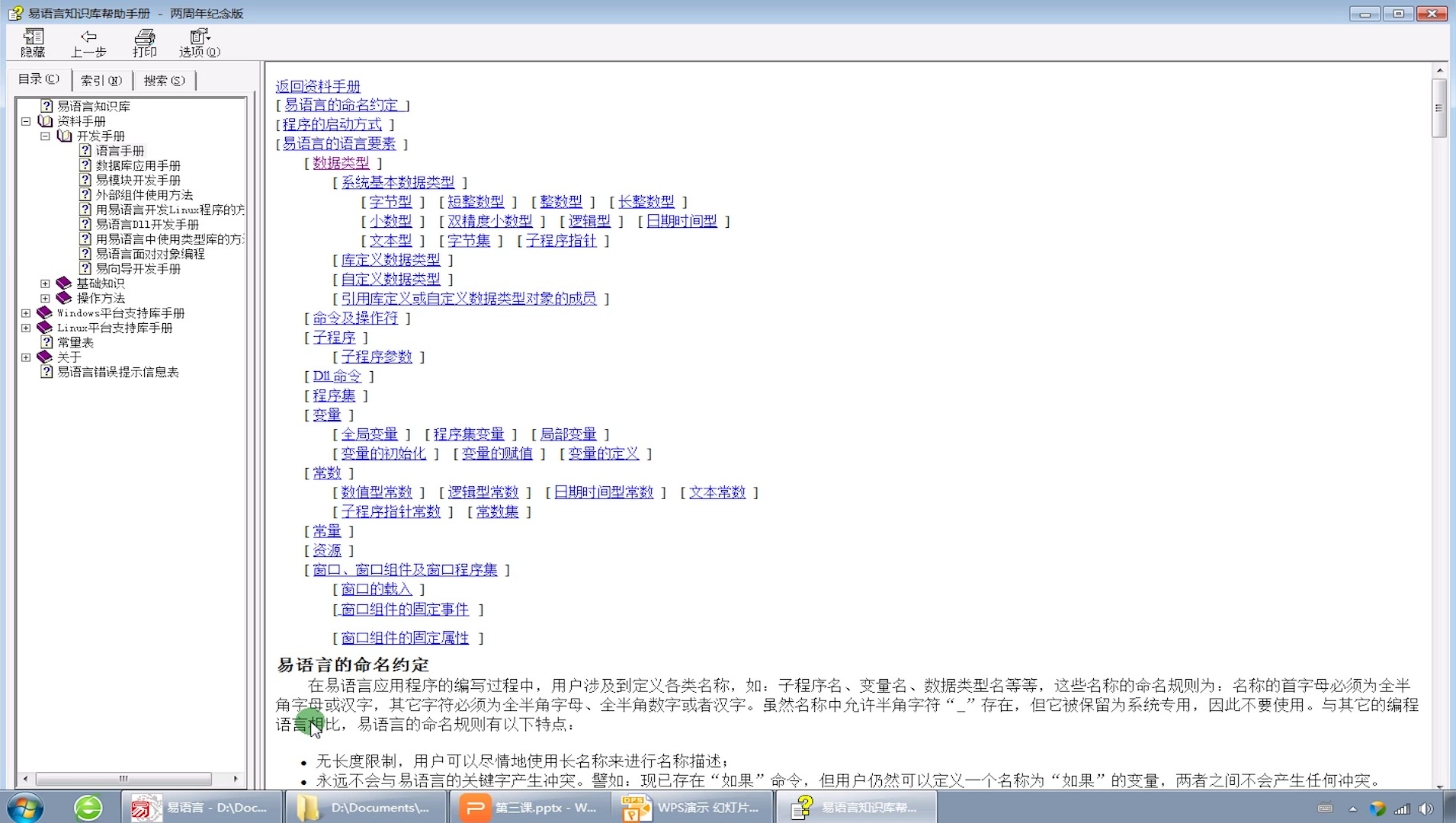Switch to D:\Documents folder taskbar window
The height and width of the screenshot is (823, 1456).
click(x=365, y=807)
